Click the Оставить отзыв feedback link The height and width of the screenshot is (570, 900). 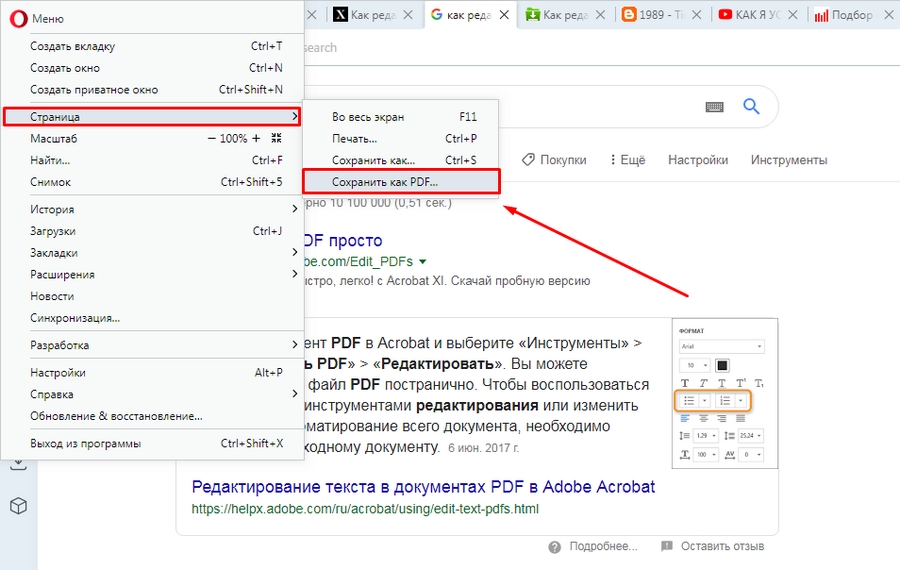712,546
